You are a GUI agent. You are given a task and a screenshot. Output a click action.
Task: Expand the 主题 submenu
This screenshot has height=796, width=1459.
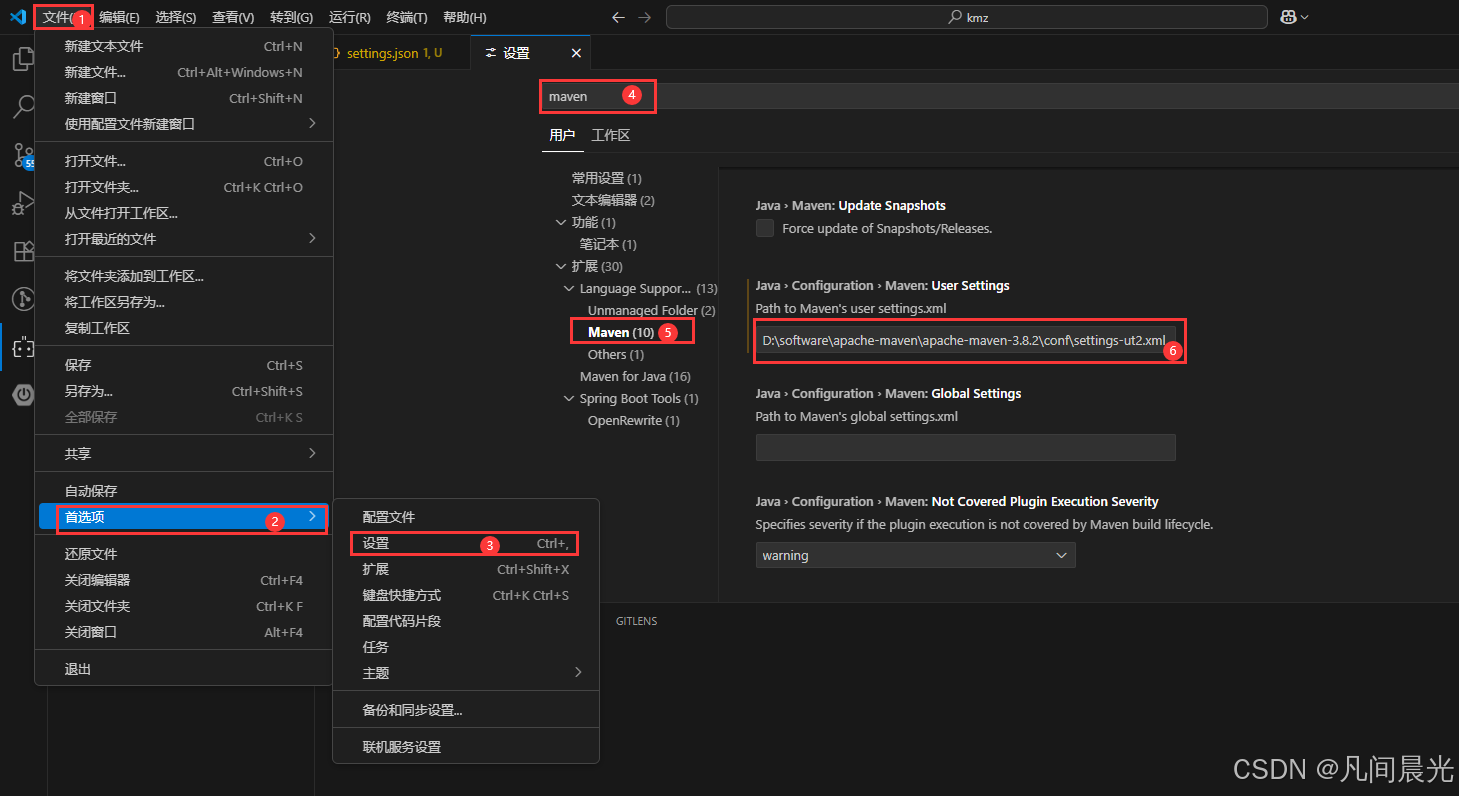(x=466, y=673)
